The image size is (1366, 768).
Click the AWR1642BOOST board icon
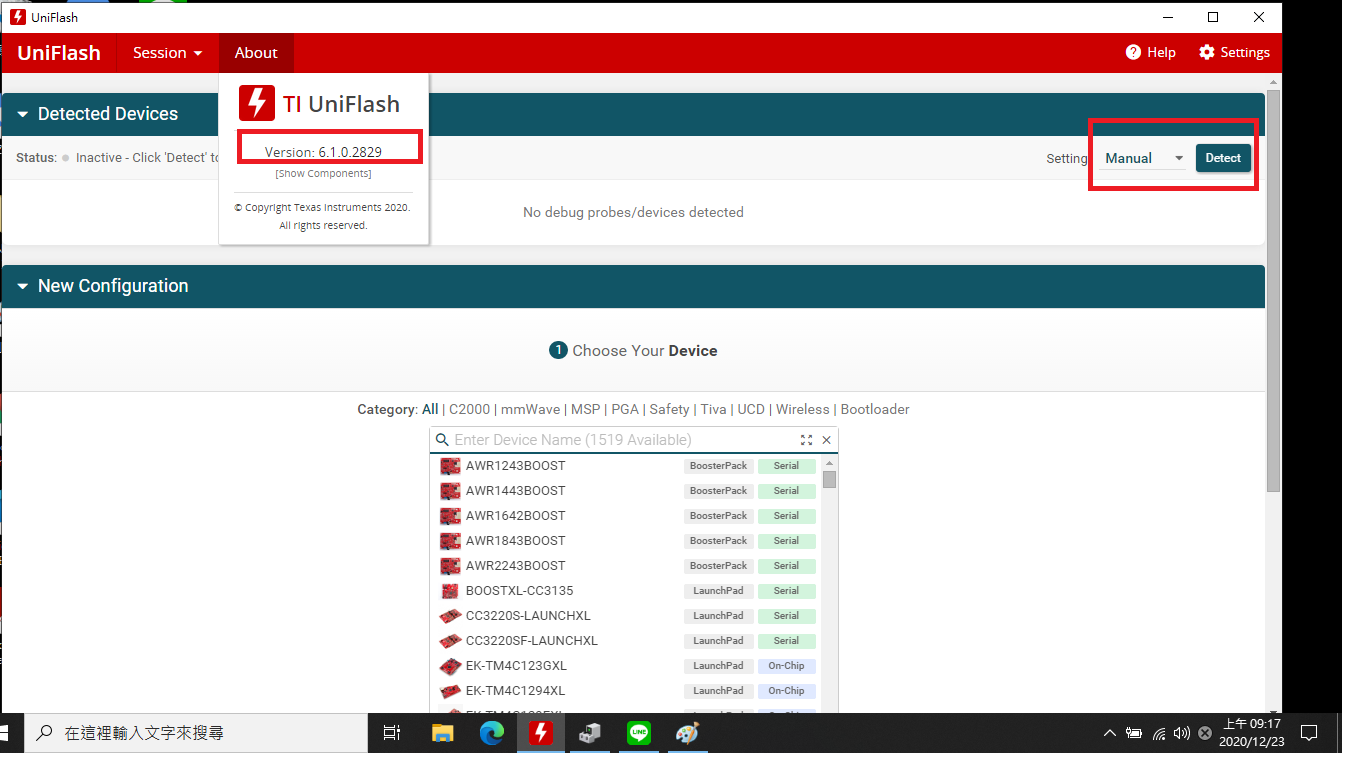(450, 516)
